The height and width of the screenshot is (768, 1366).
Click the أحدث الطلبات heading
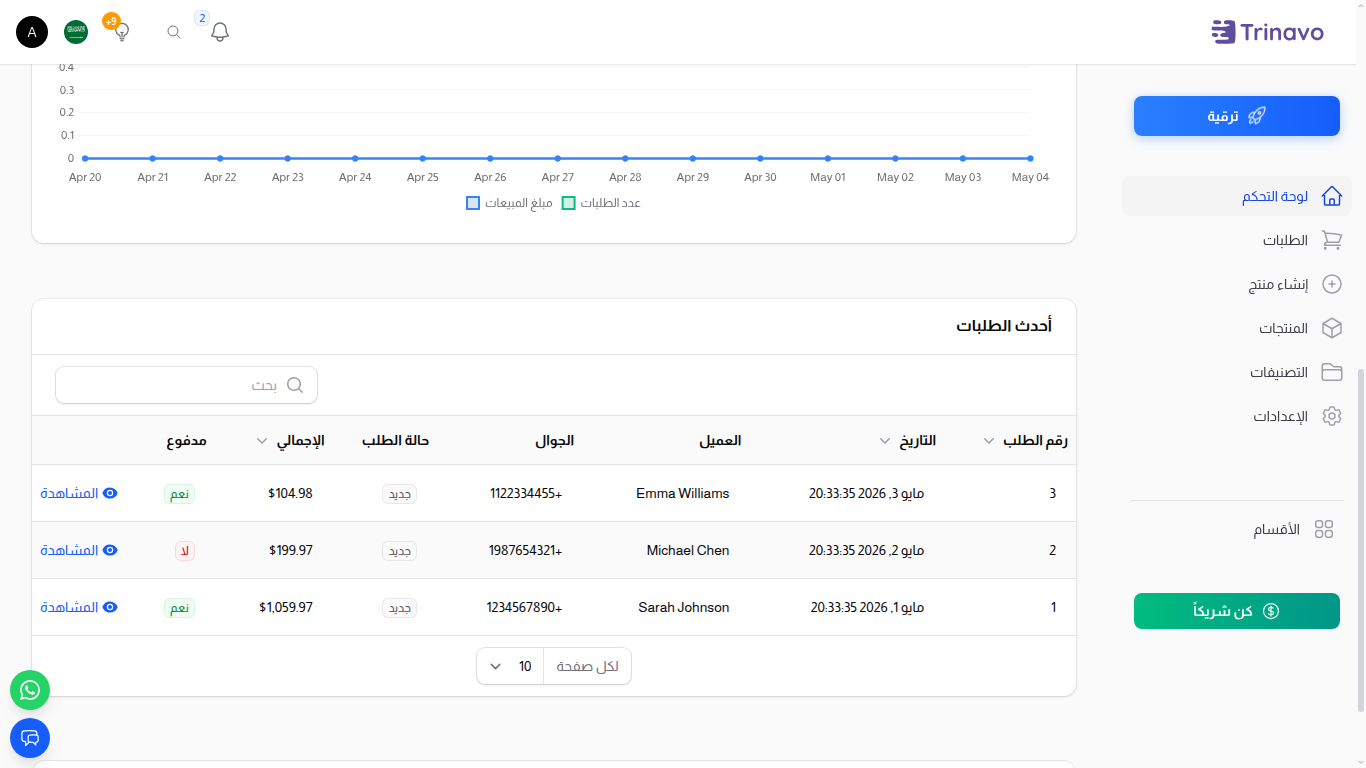[x=1004, y=326]
